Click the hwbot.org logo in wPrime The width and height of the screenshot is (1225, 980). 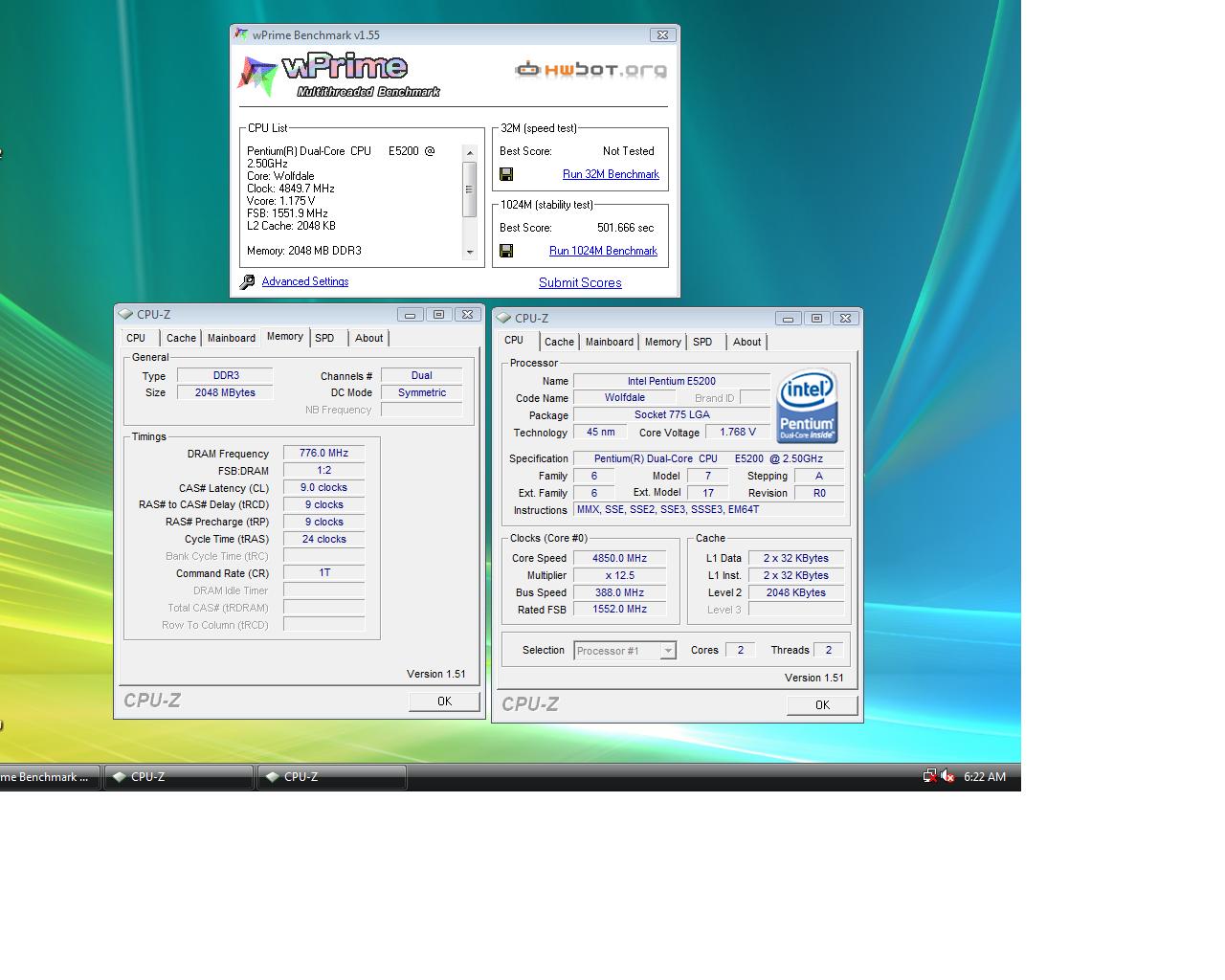(590, 70)
